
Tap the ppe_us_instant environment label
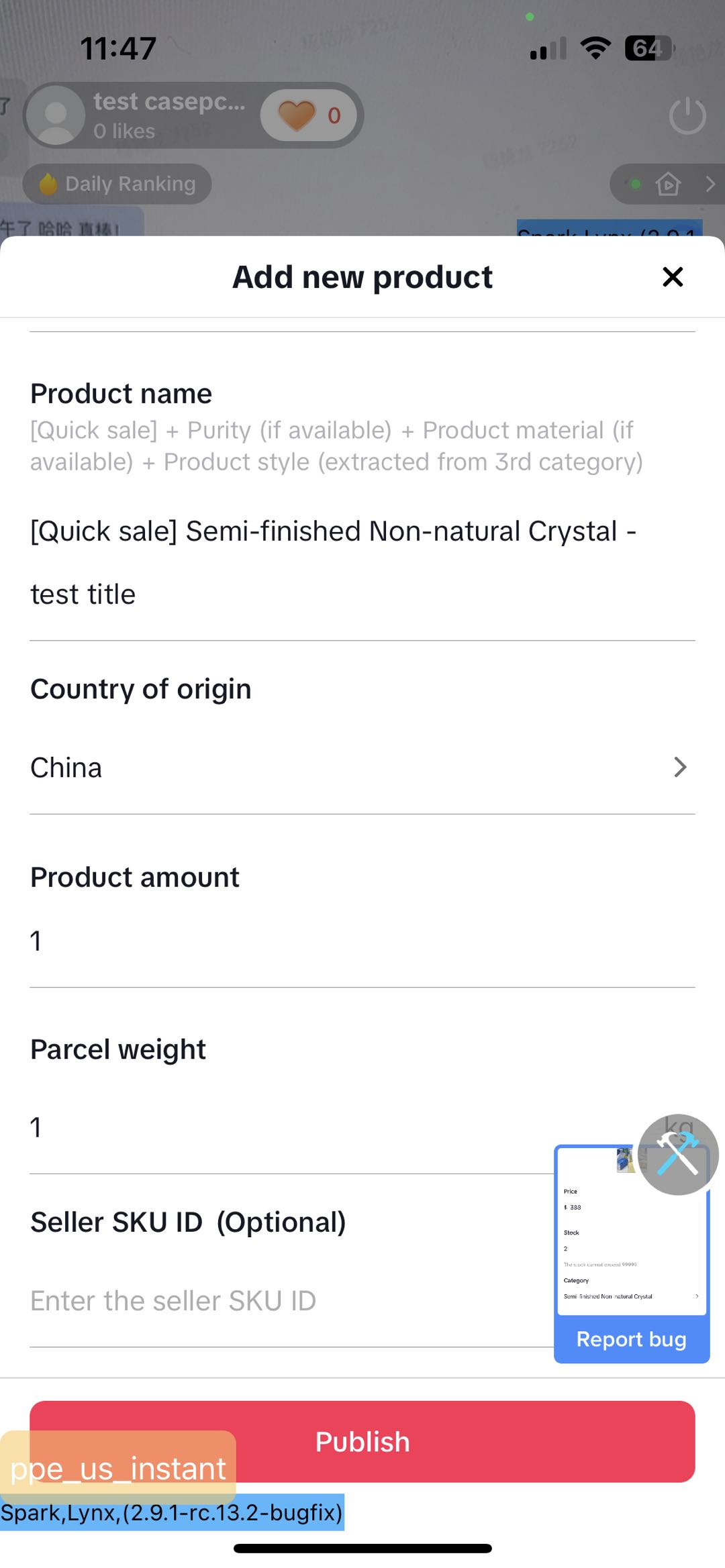pos(118,1469)
